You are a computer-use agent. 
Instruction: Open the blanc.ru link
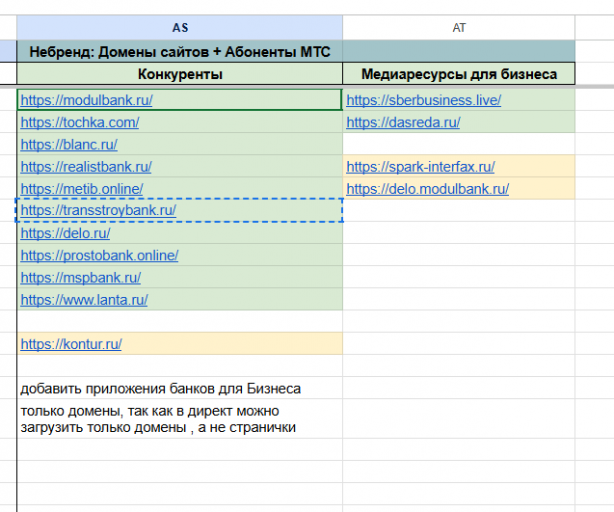coord(69,145)
